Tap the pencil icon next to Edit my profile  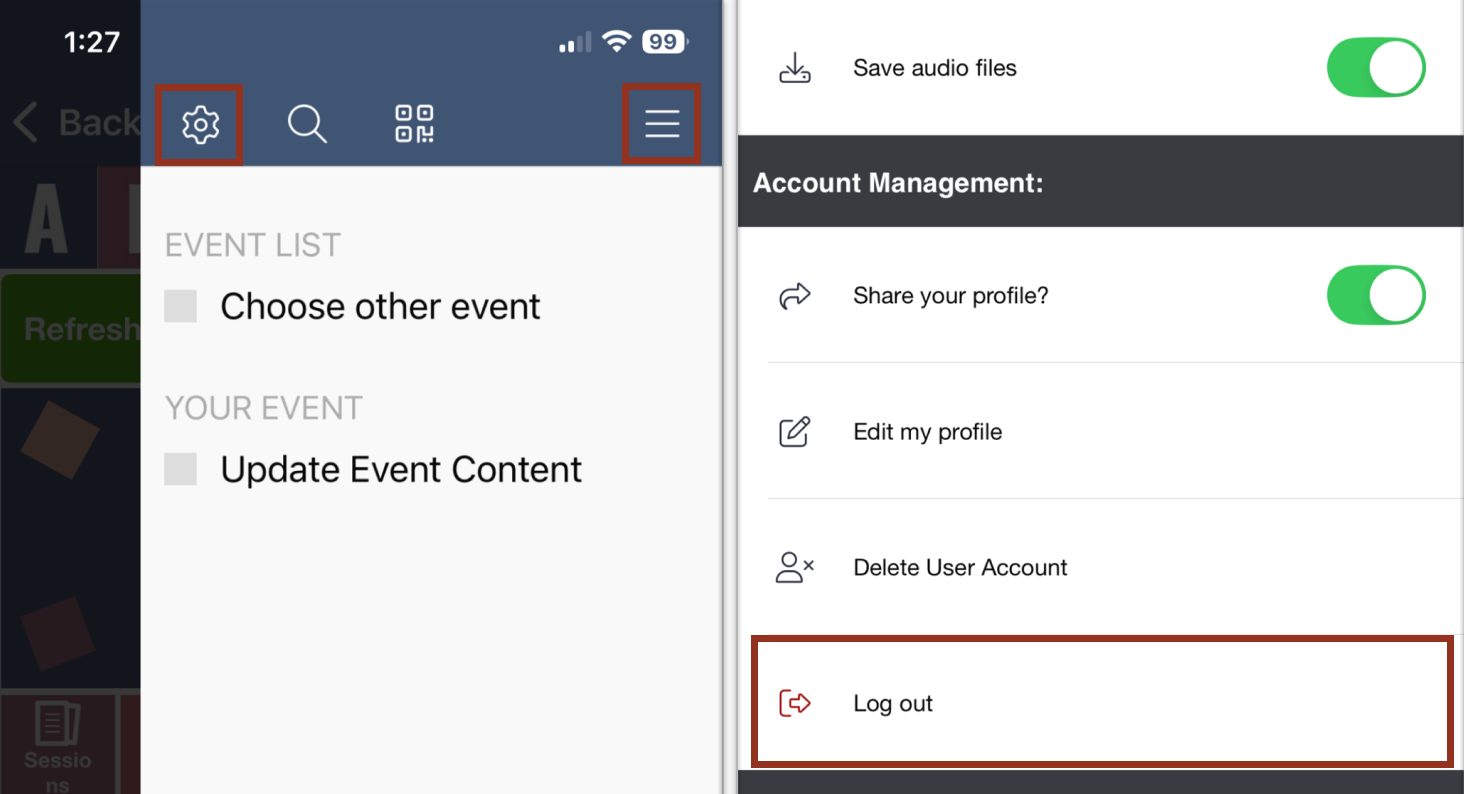pos(795,431)
